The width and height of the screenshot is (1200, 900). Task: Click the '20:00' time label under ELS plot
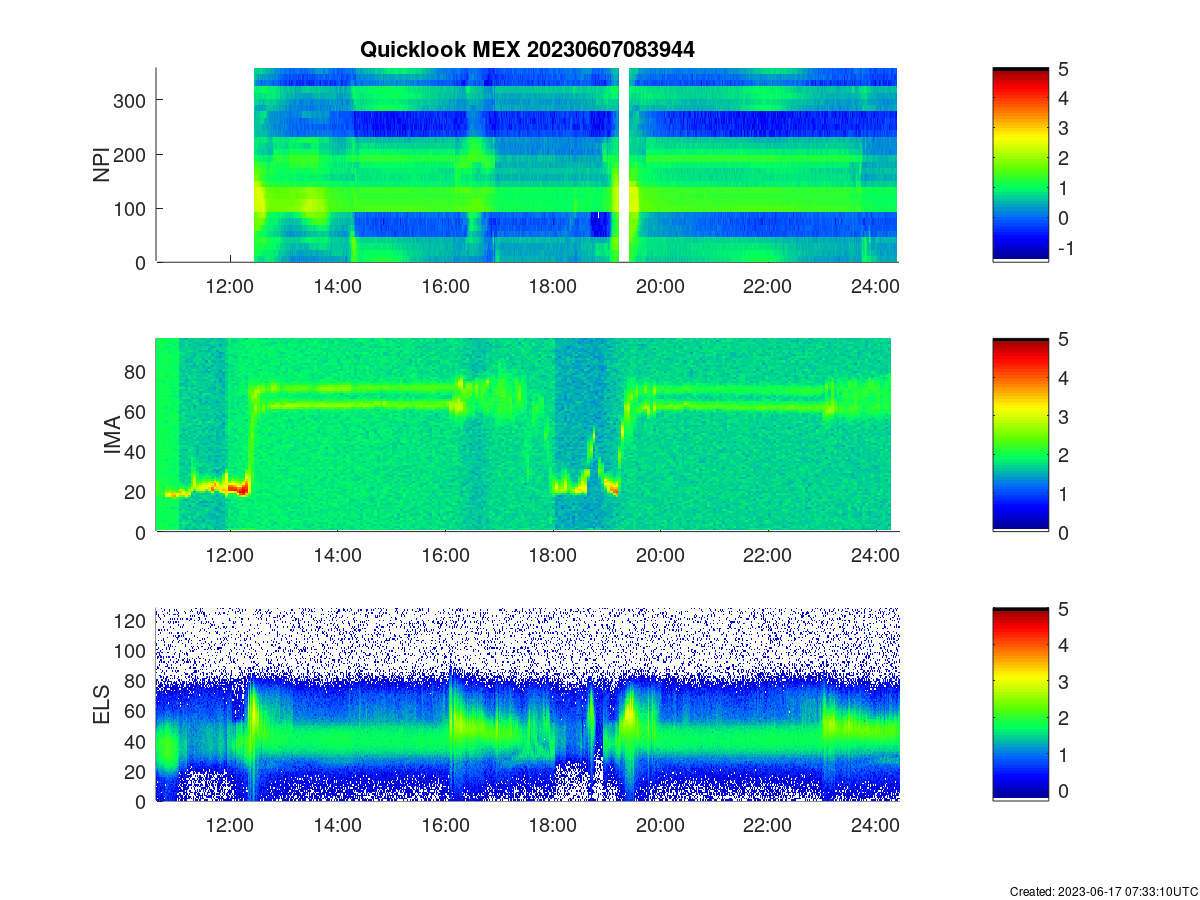click(x=660, y=826)
